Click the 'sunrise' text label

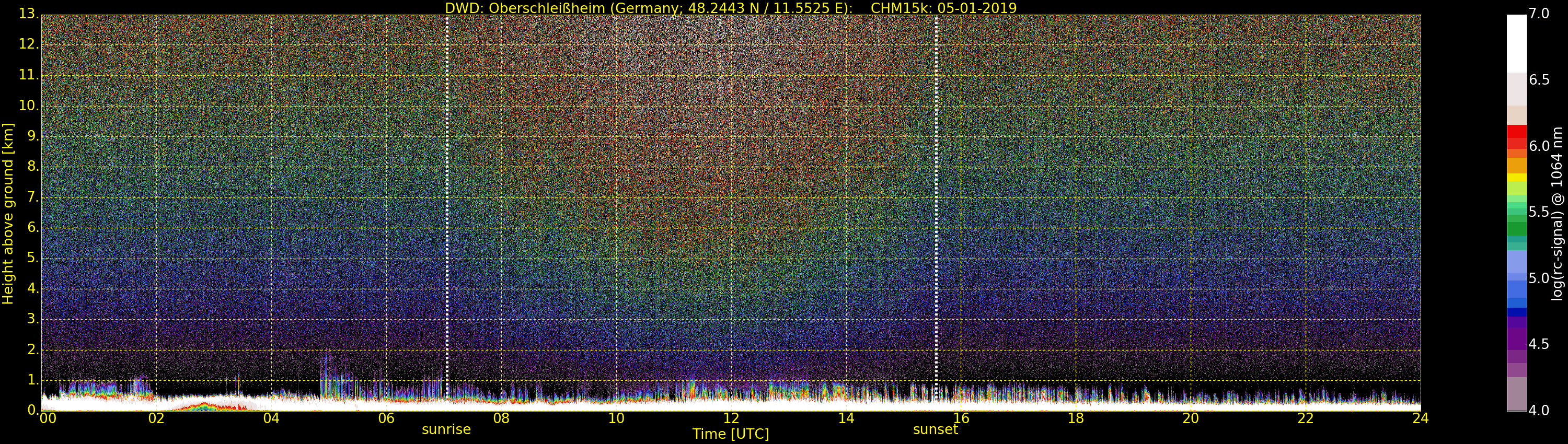[x=446, y=429]
